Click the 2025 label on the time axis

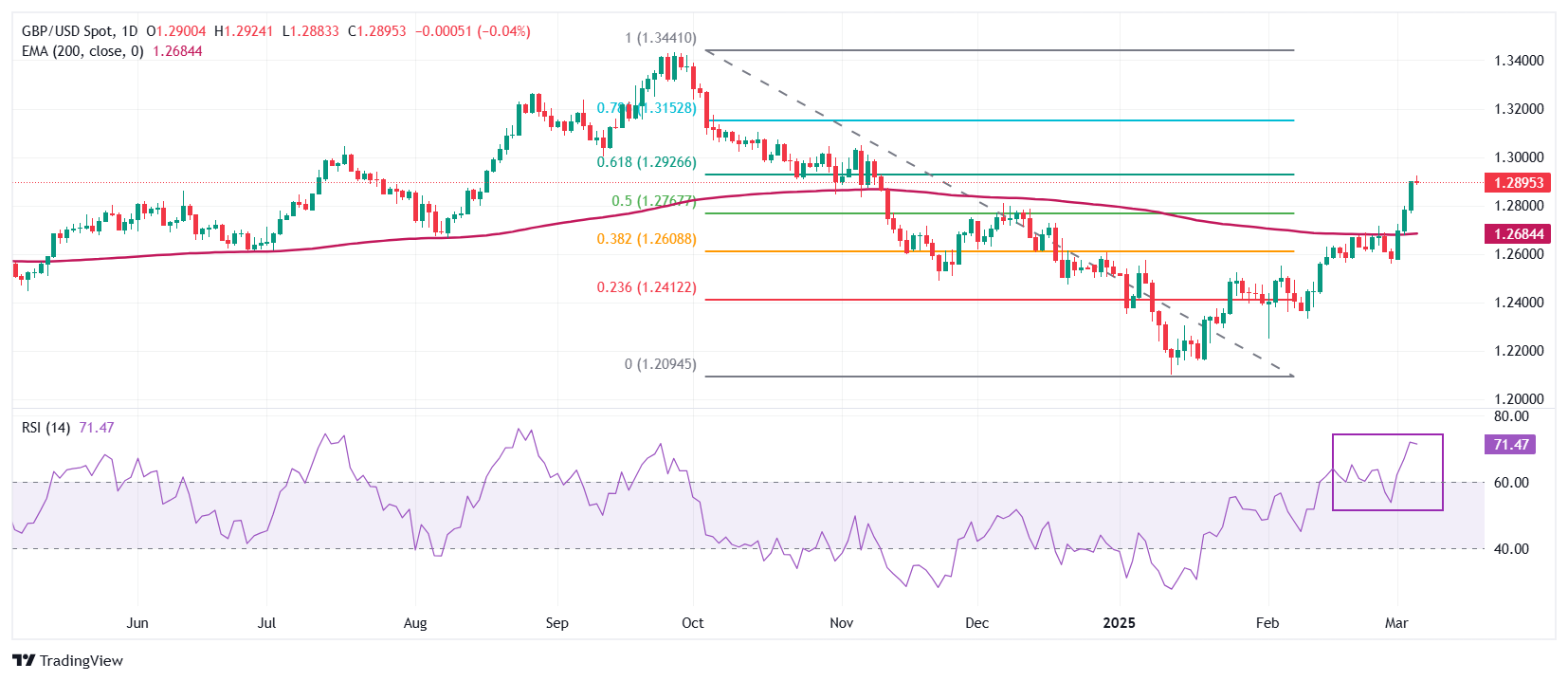[x=1119, y=623]
